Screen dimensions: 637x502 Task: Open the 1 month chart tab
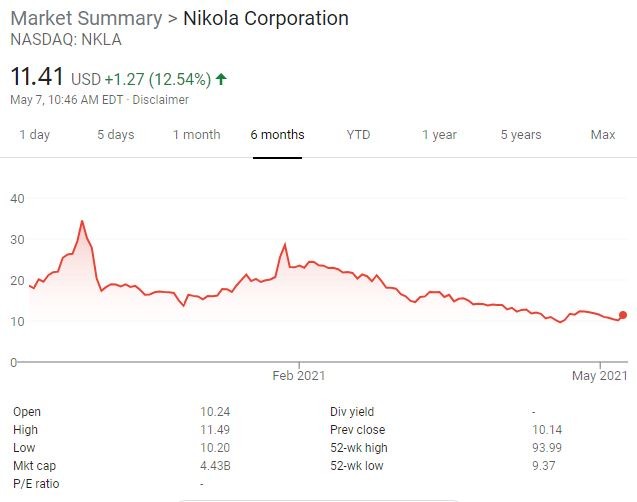point(196,135)
